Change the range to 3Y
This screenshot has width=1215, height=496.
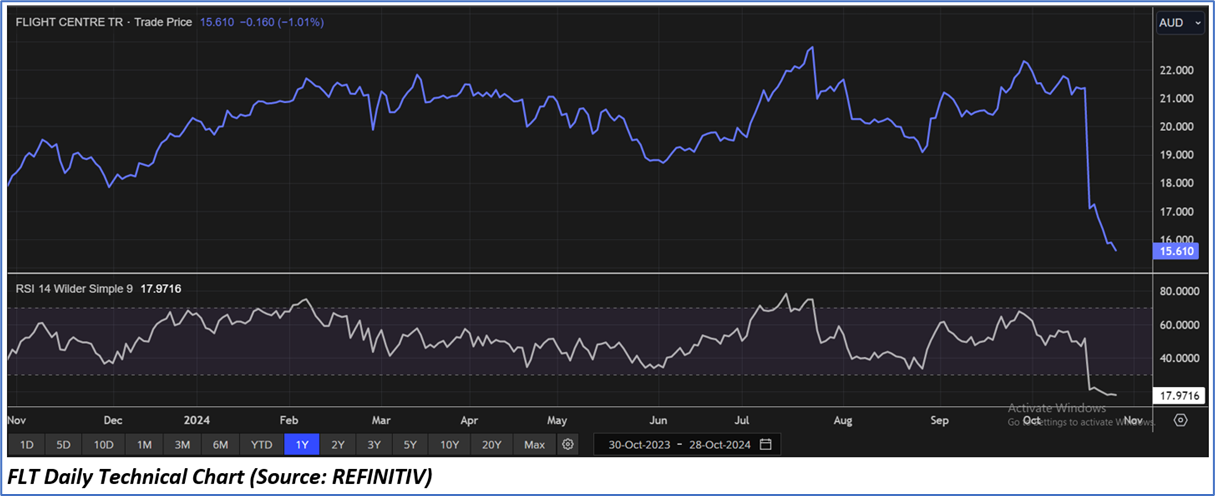(373, 444)
